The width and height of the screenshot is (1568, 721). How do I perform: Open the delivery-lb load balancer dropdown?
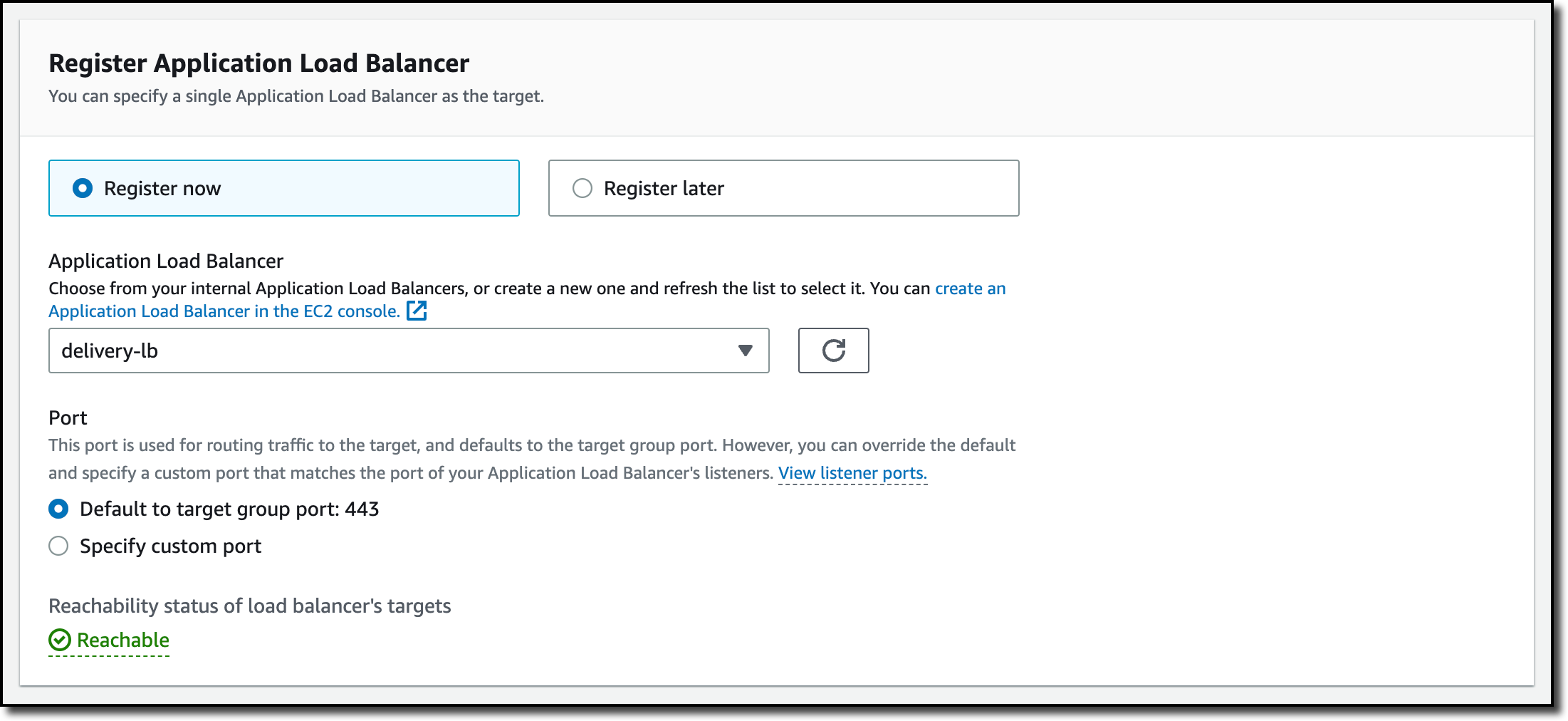pos(409,351)
